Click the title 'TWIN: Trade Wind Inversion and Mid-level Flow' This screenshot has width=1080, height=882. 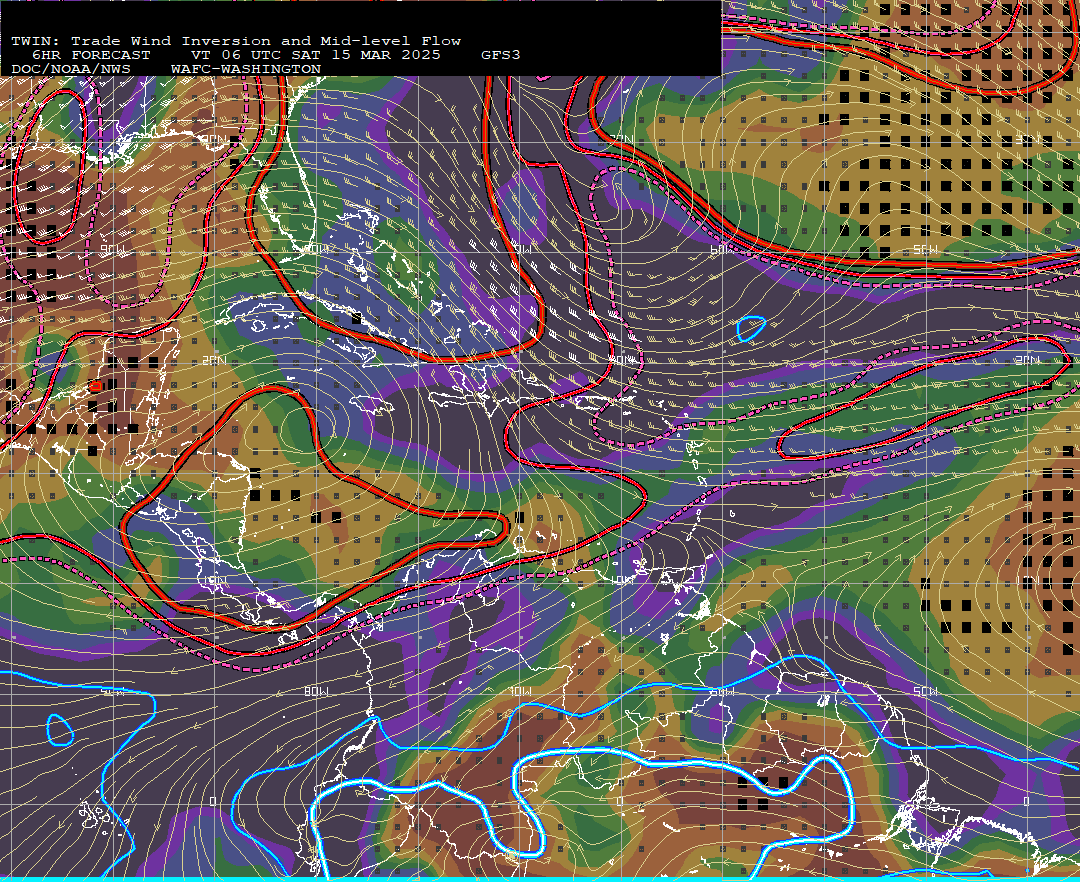click(x=236, y=41)
